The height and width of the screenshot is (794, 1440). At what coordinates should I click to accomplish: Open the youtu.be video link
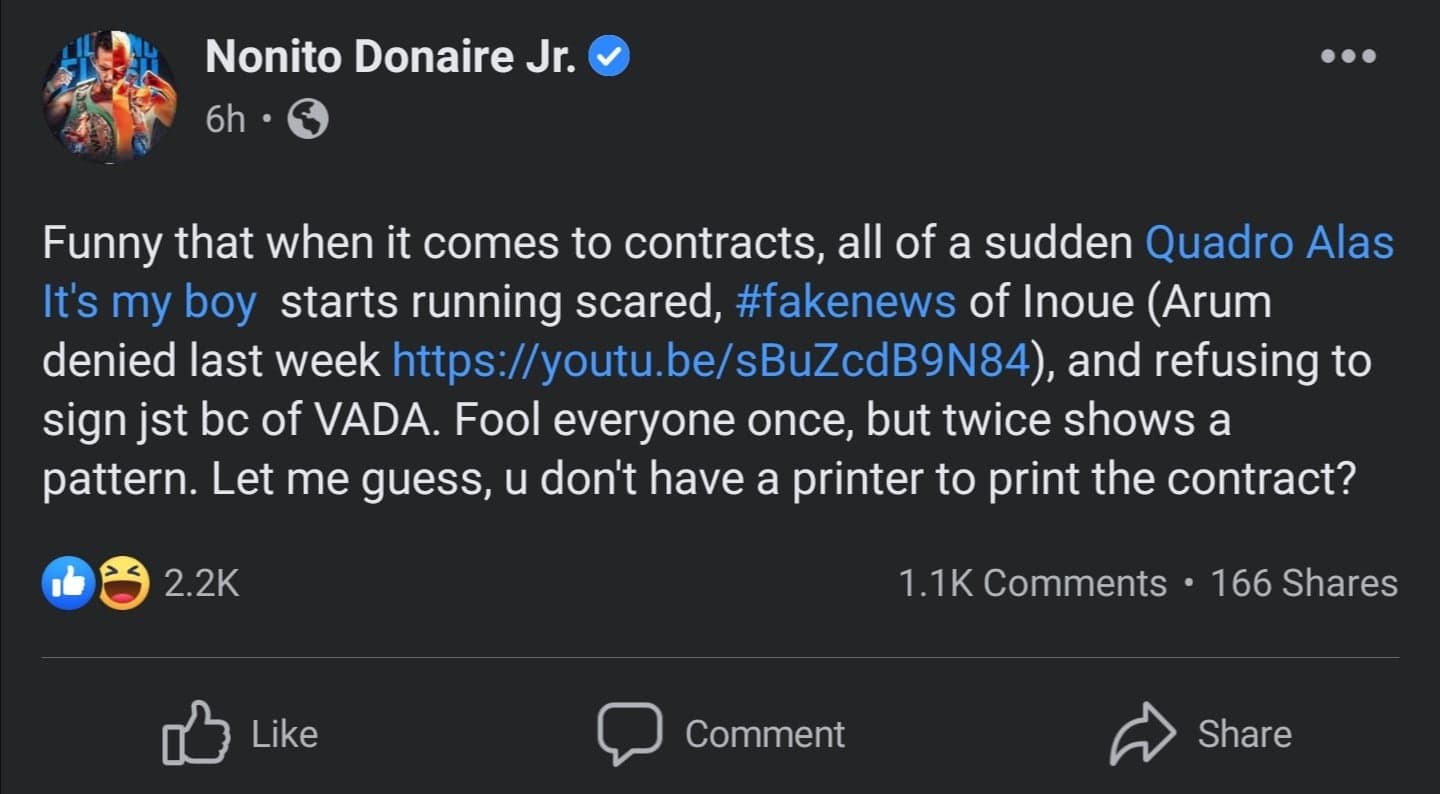point(710,360)
